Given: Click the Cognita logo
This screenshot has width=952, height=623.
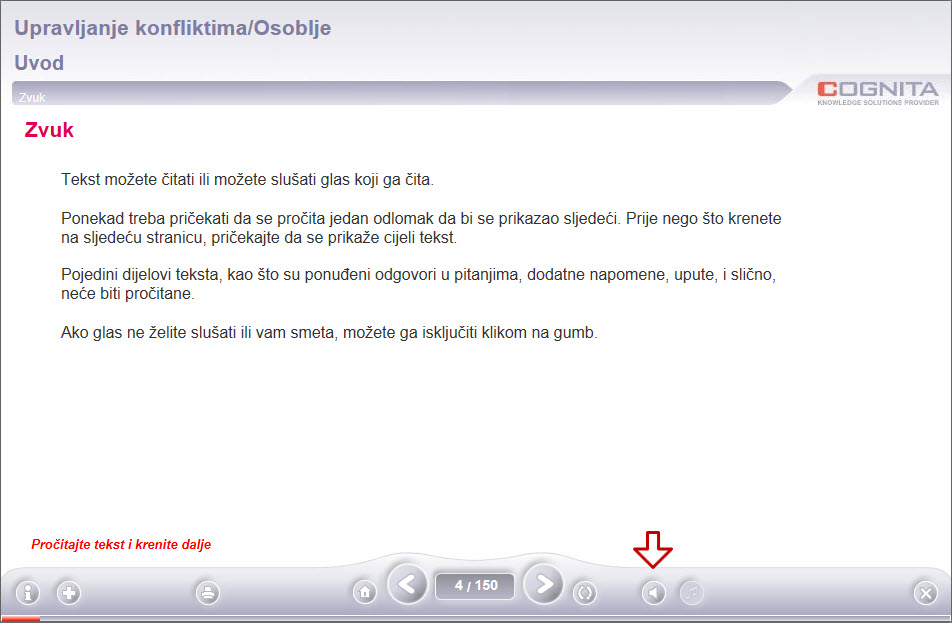Looking at the screenshot, I should (x=877, y=91).
